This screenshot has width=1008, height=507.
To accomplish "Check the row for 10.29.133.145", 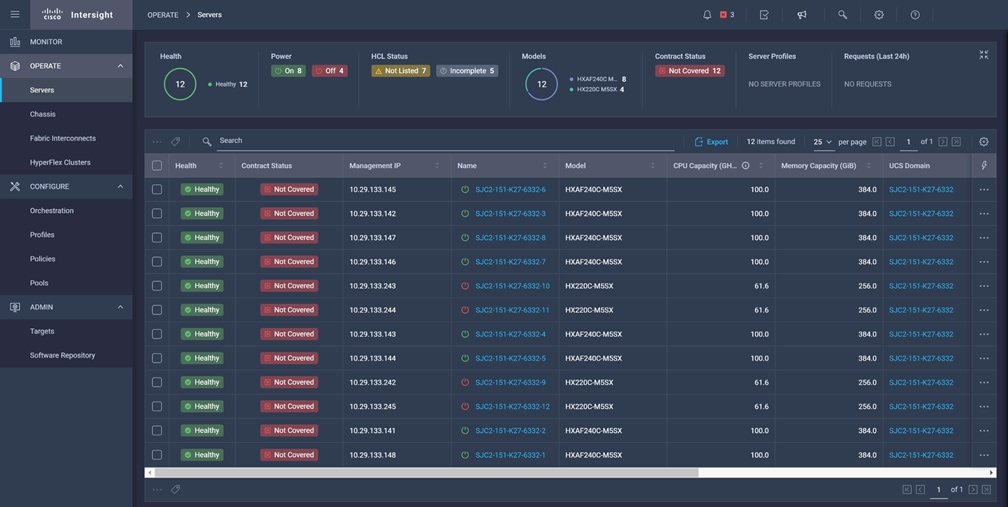I will (x=157, y=190).
